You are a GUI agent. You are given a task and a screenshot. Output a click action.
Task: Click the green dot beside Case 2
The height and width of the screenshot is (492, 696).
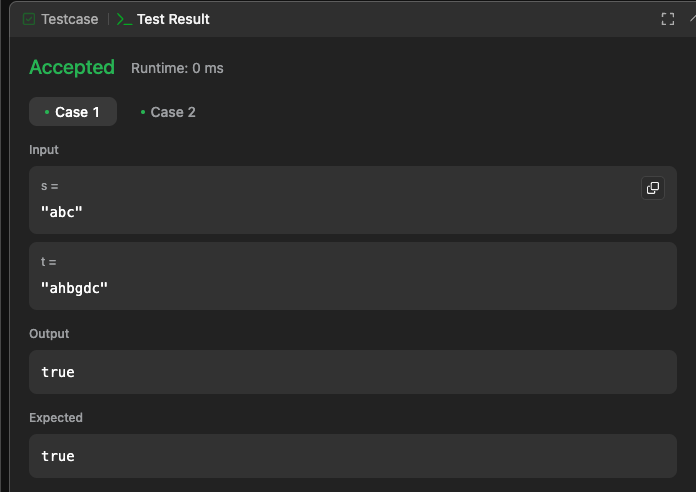[143, 112]
